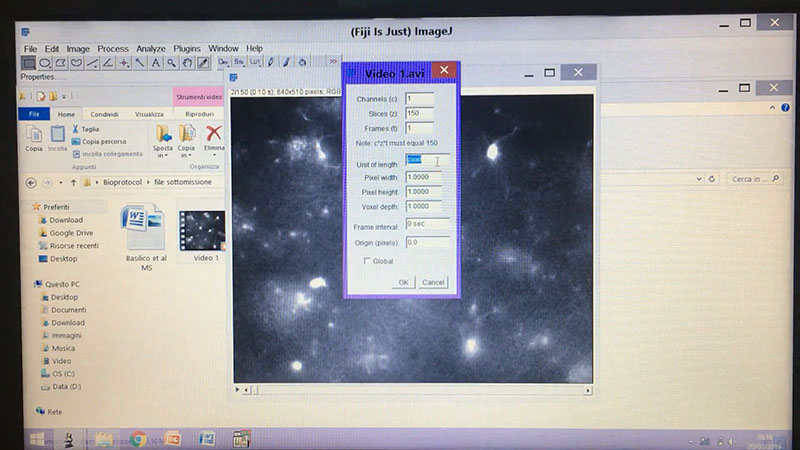
Task: Click the Pixel width field
Action: tap(423, 177)
